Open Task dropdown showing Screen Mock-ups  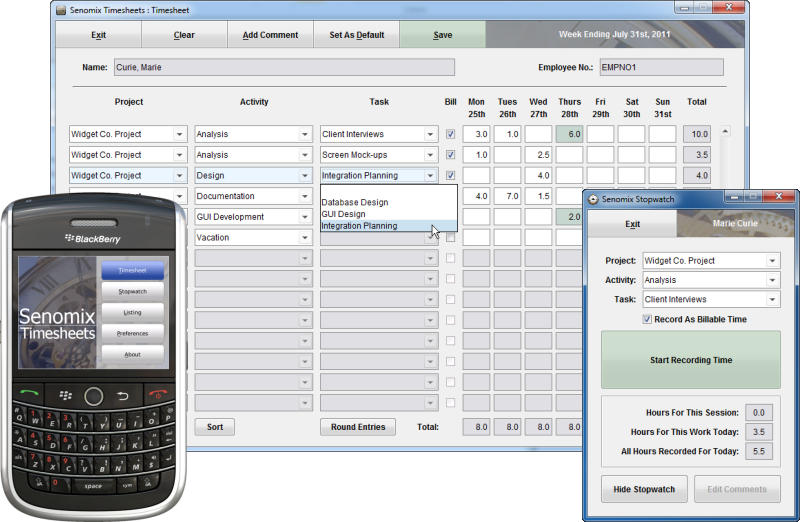pos(430,155)
